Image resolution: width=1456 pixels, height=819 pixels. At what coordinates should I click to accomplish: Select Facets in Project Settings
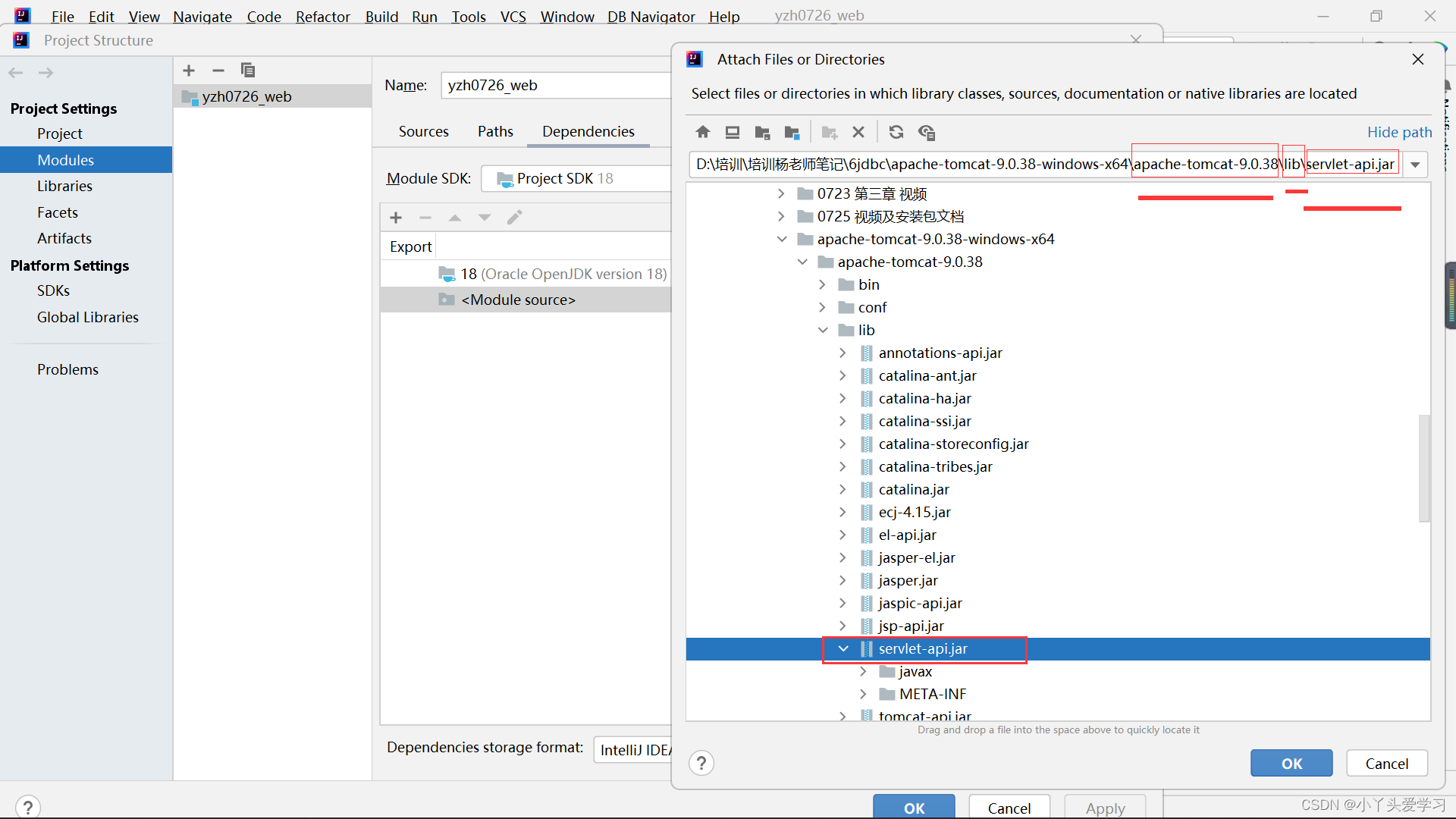point(58,212)
